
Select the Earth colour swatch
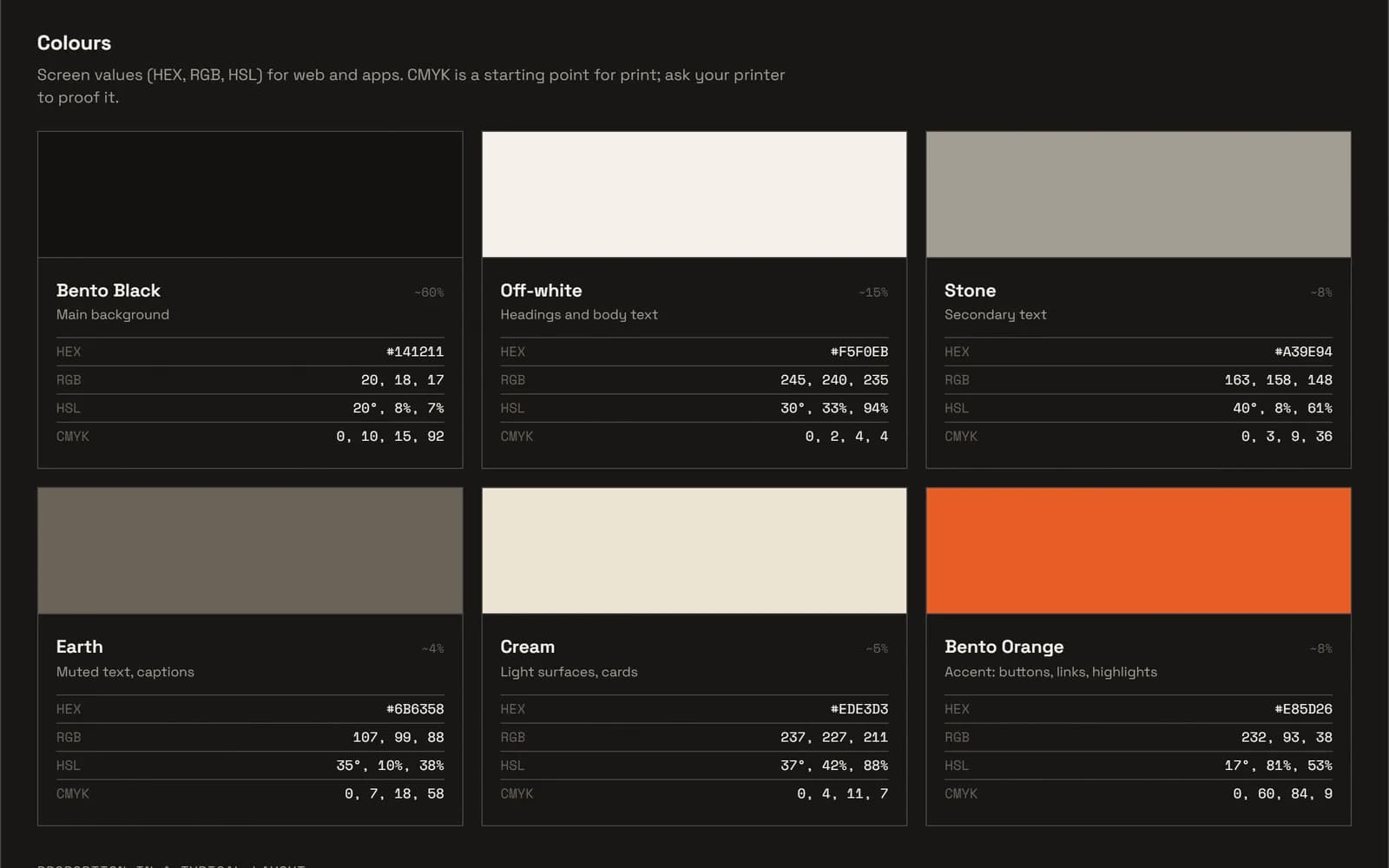[250, 550]
